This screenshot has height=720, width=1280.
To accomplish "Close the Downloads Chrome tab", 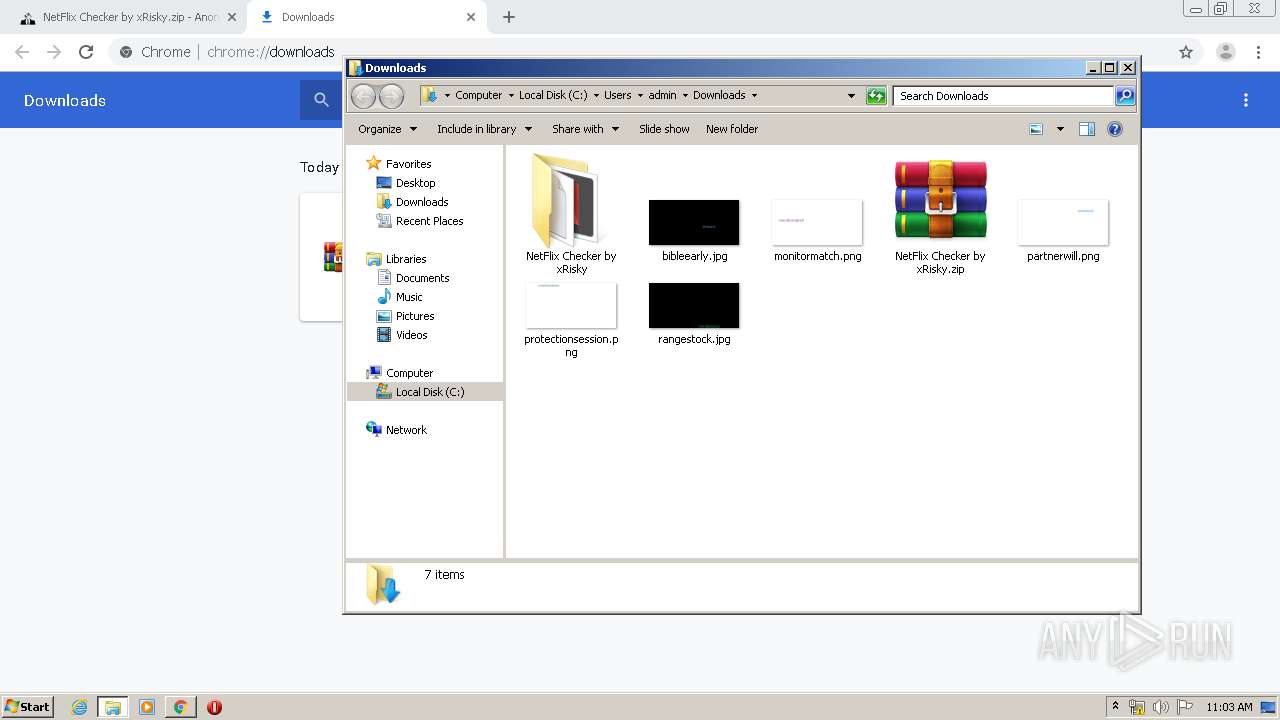I will coord(471,17).
